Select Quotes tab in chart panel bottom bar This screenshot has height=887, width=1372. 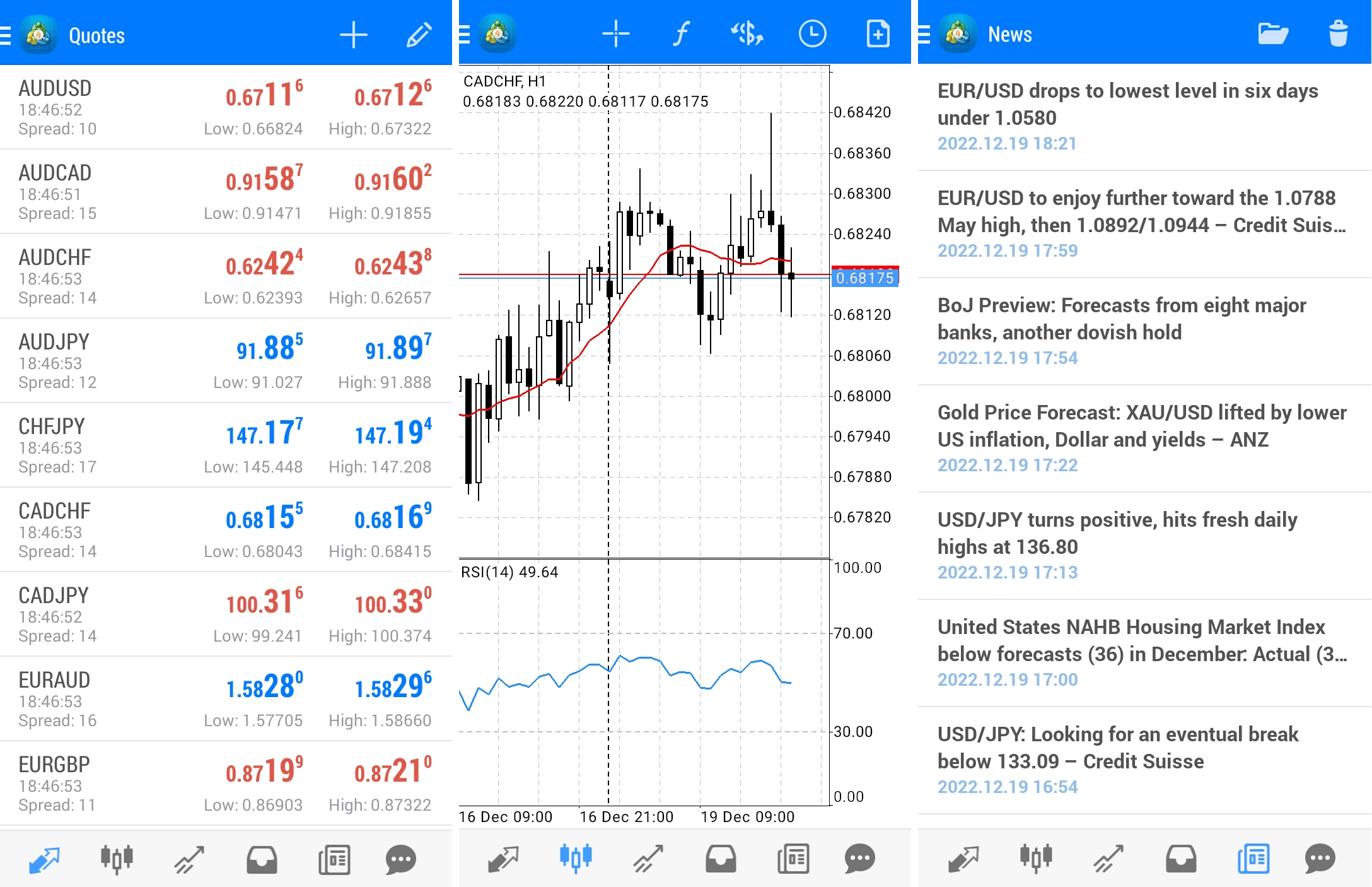click(503, 859)
